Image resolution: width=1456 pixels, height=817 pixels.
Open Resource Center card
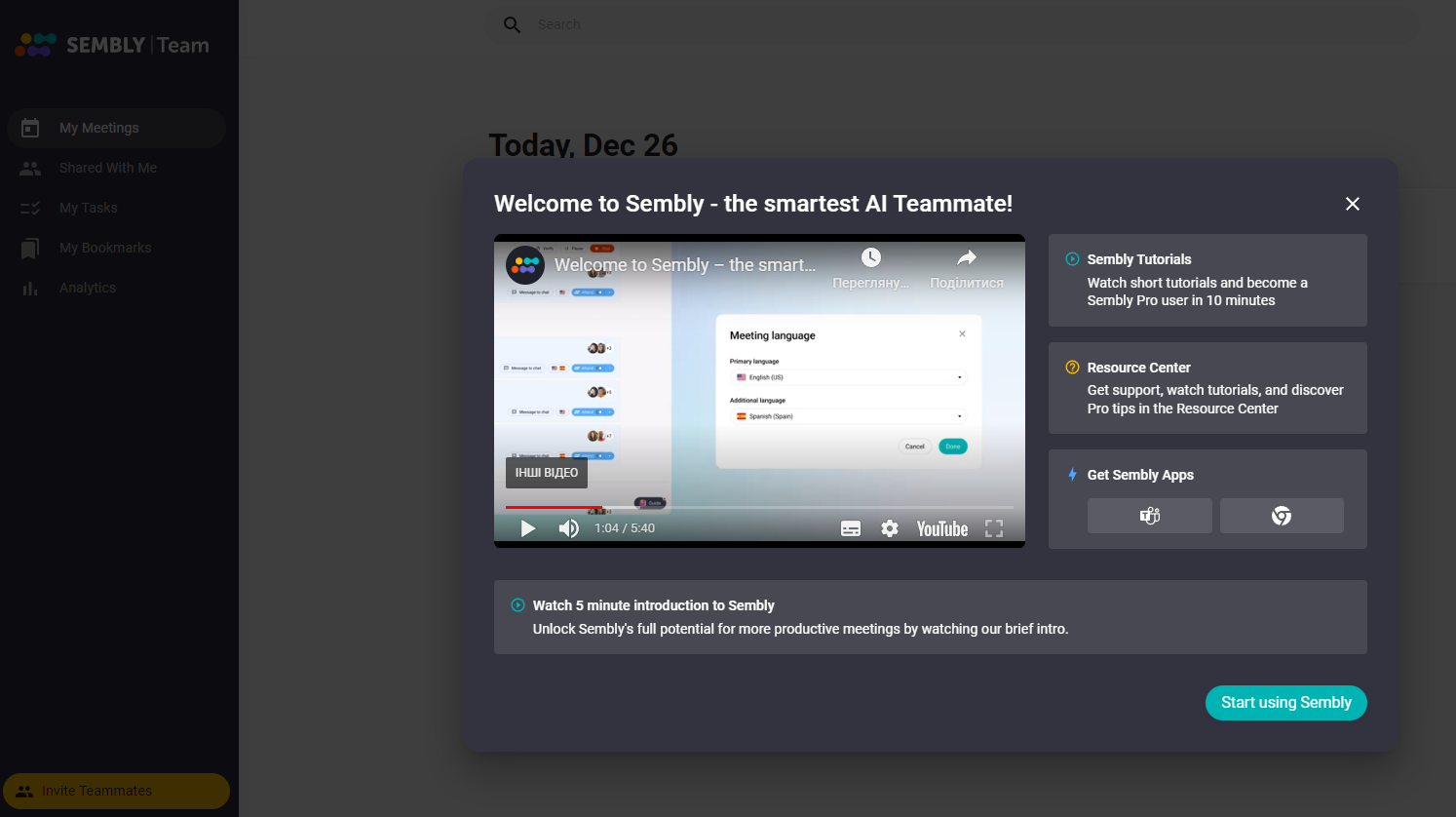1207,388
